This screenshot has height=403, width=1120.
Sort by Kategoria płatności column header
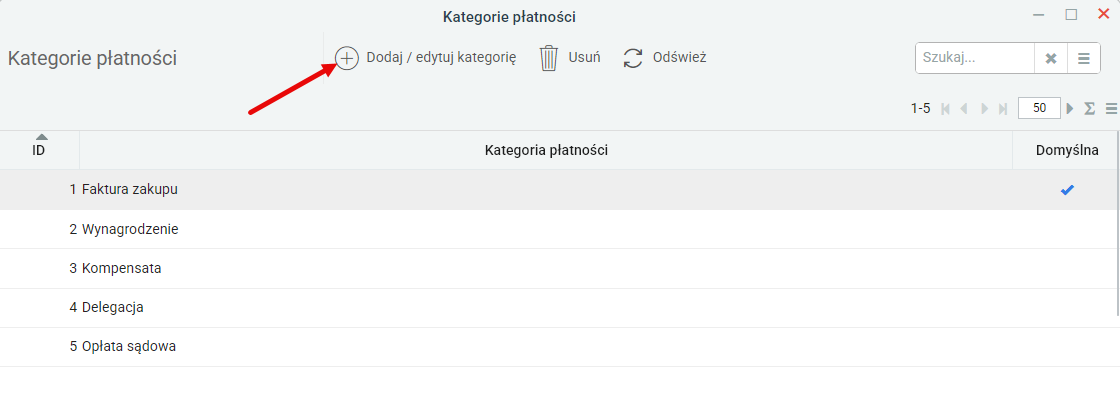(546, 150)
